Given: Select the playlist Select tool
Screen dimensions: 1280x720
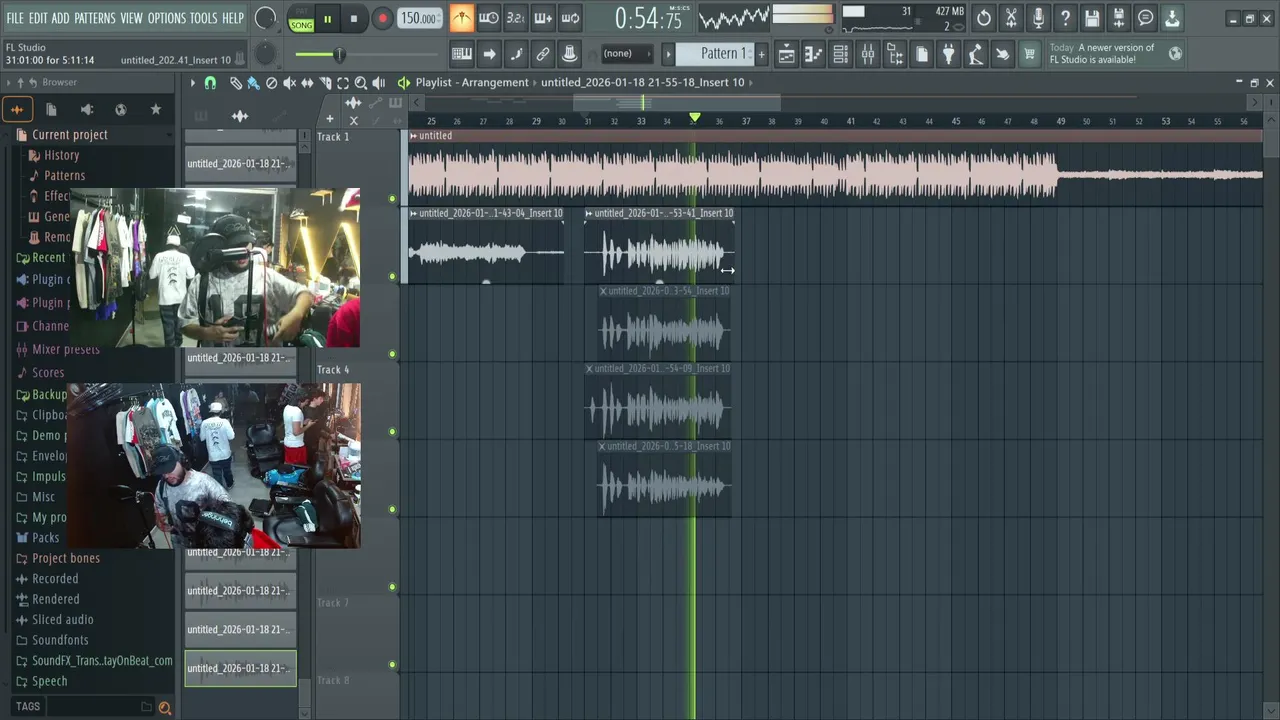Looking at the screenshot, I should 343,83.
